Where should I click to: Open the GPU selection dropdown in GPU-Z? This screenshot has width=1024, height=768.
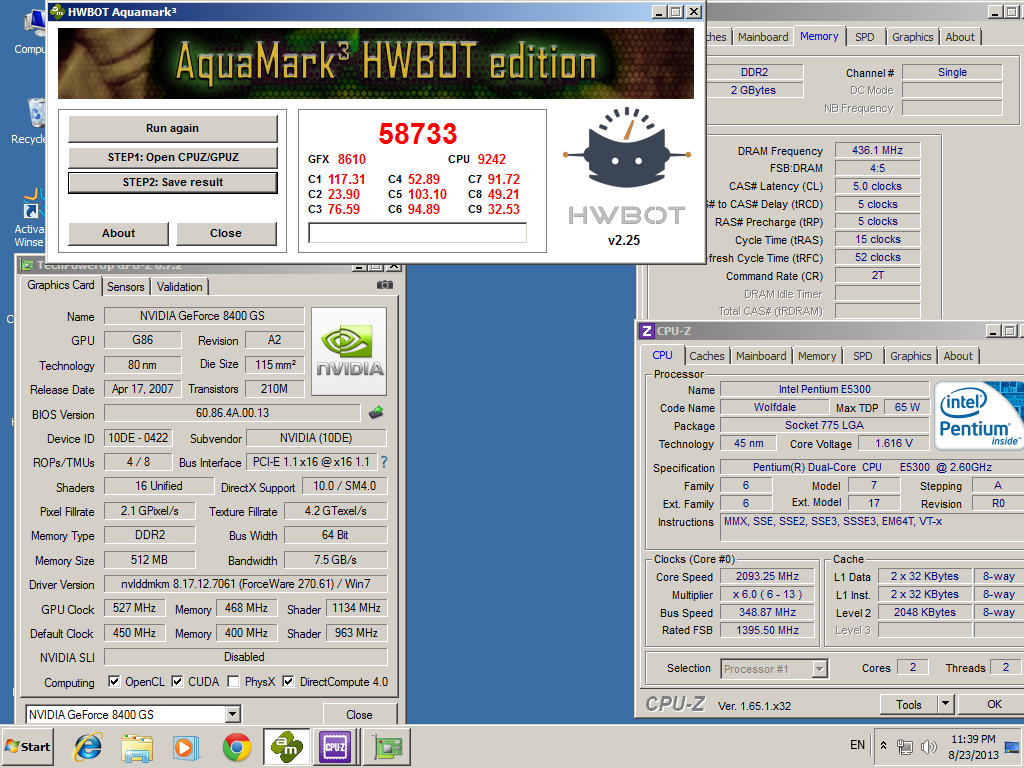coord(232,714)
